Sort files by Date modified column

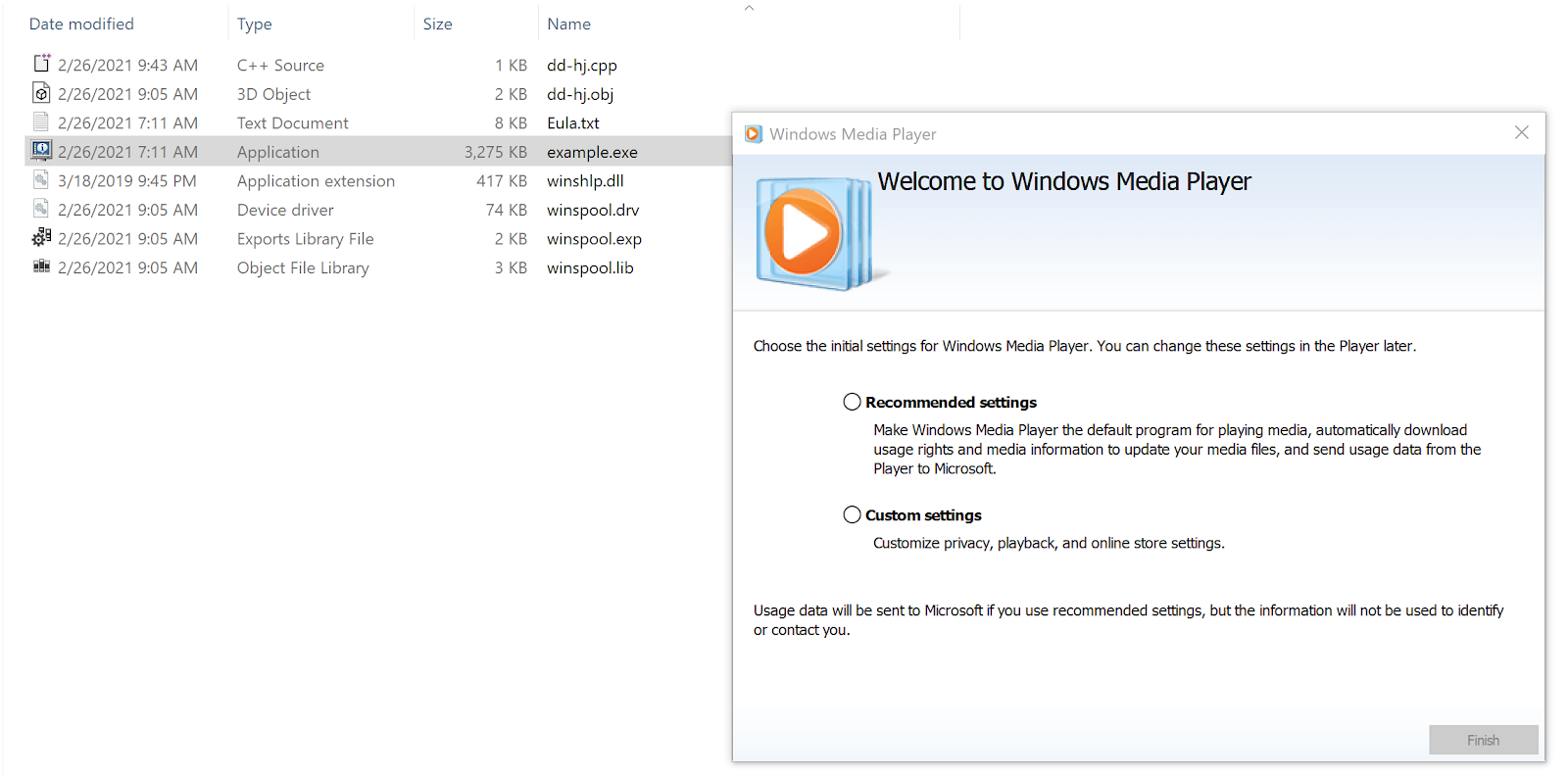coord(81,24)
